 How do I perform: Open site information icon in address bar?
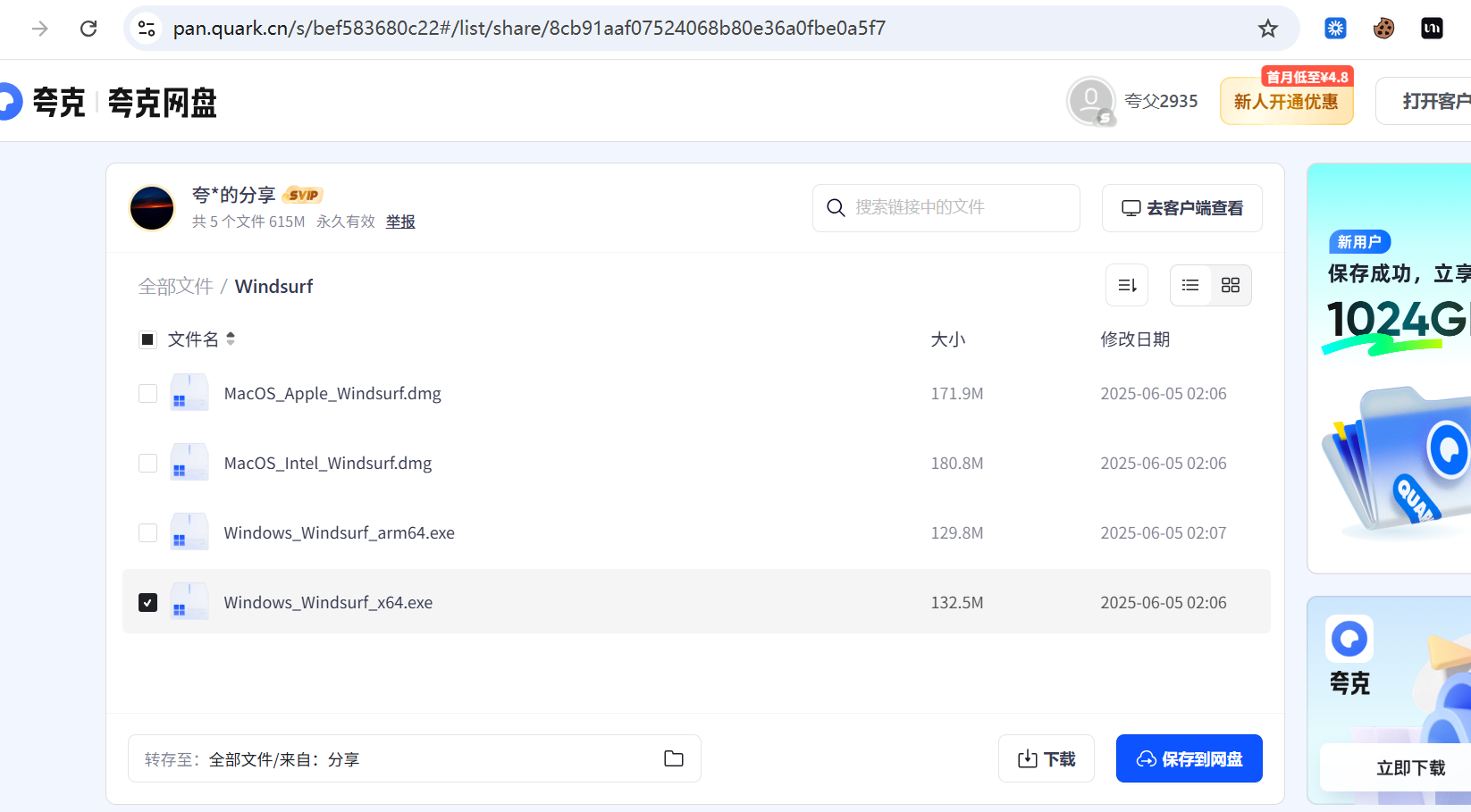147,29
